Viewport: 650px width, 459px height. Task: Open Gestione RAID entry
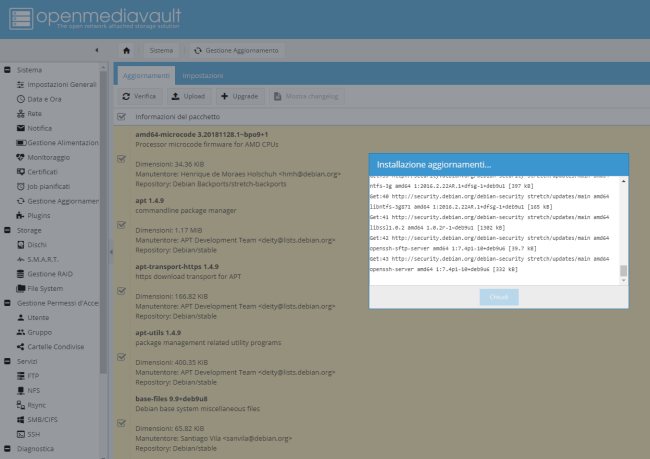tap(44, 274)
